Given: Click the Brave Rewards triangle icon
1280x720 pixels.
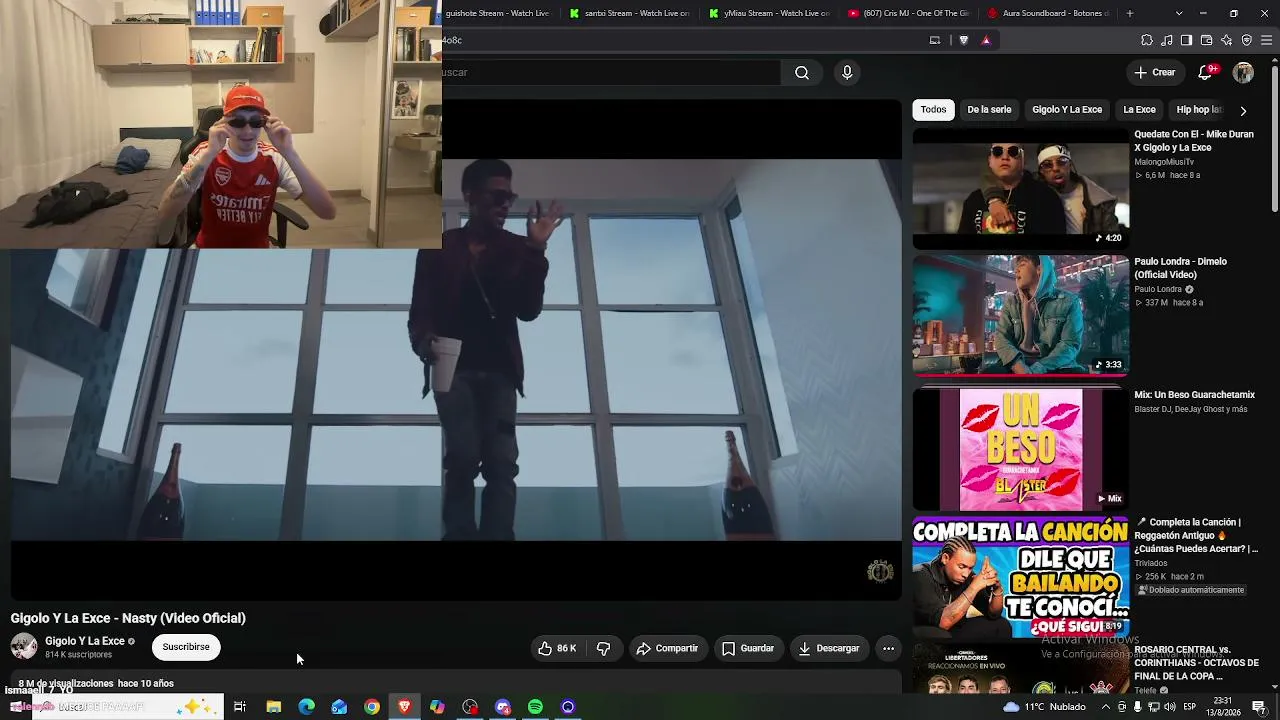Looking at the screenshot, I should point(986,40).
